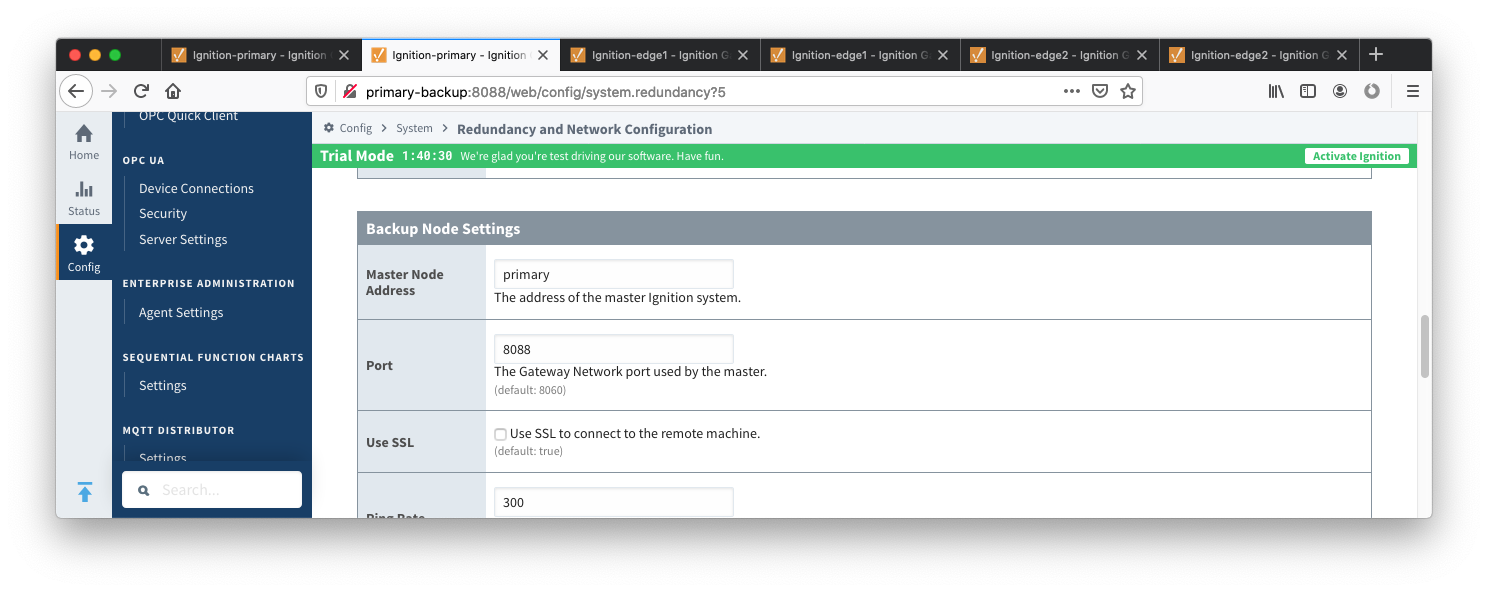1488x592 pixels.
Task: Open Agent Settings under Enterprise Administration
Action: (x=181, y=312)
